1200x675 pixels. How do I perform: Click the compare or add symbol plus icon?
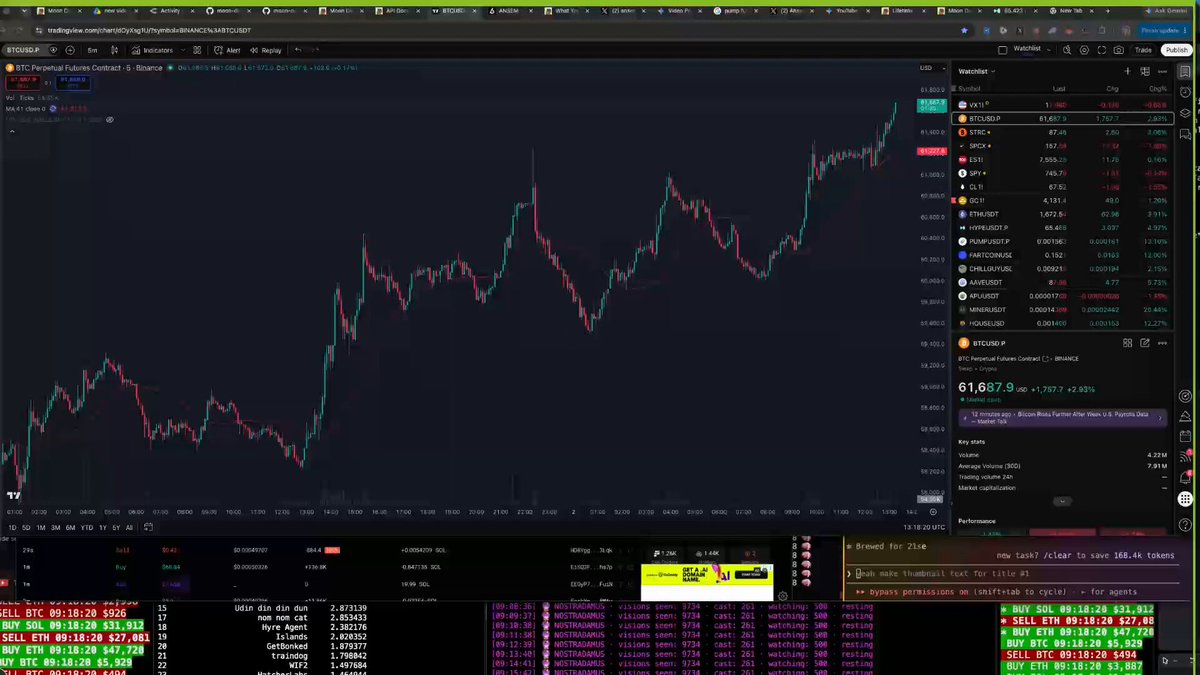click(70, 50)
